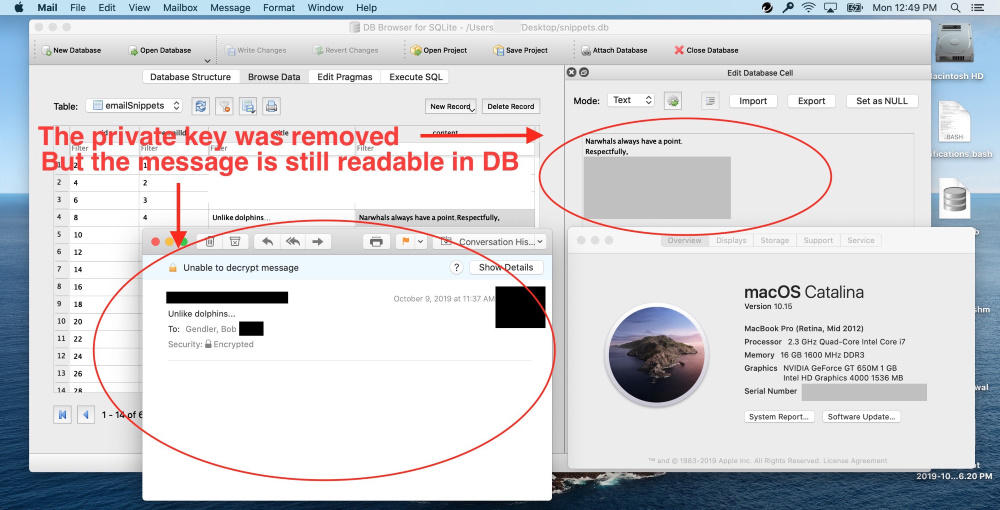Click the question mark help button

pyautogui.click(x=456, y=268)
